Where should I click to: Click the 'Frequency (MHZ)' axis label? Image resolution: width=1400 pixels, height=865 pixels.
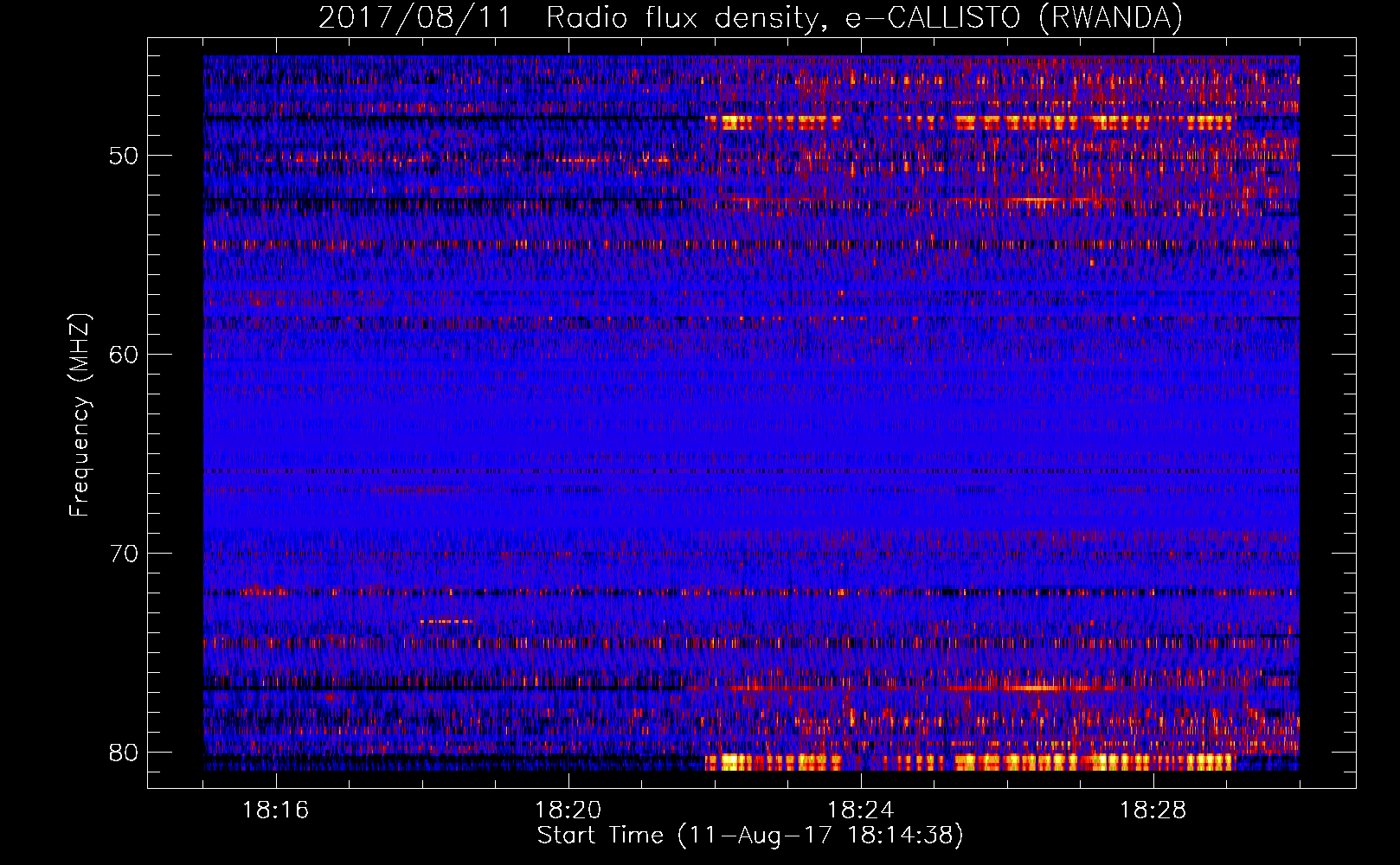[80, 414]
